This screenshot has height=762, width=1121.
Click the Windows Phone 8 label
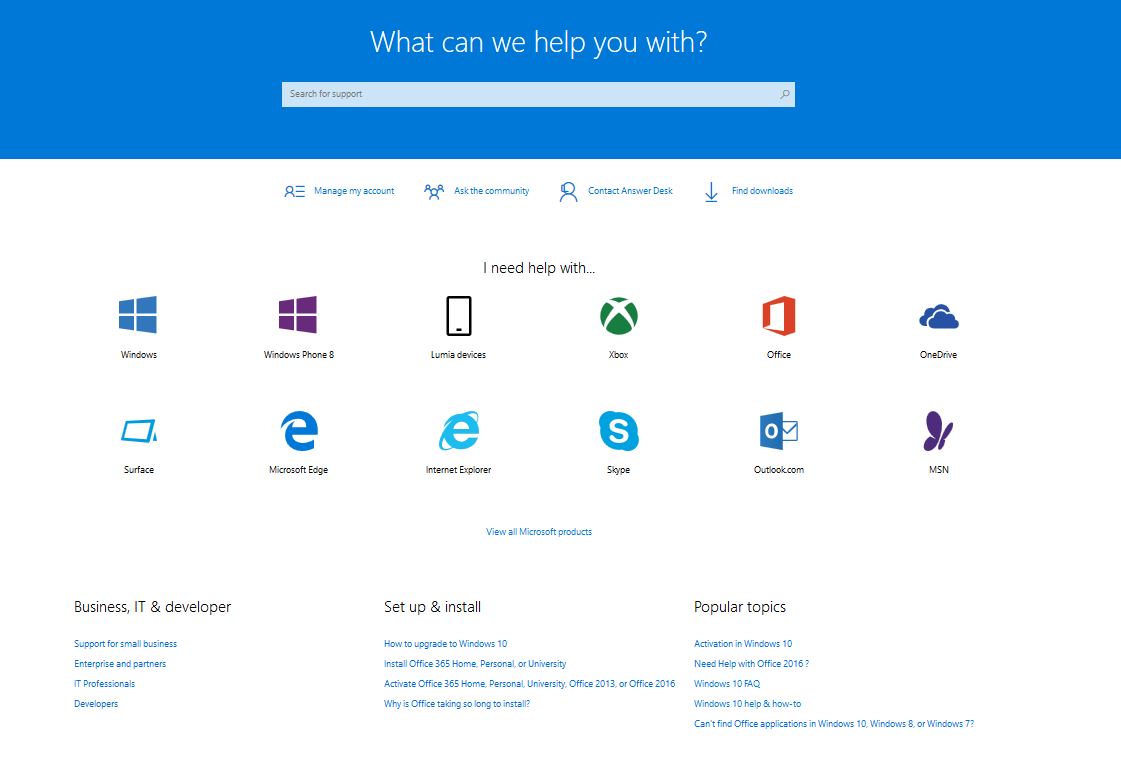pos(299,355)
